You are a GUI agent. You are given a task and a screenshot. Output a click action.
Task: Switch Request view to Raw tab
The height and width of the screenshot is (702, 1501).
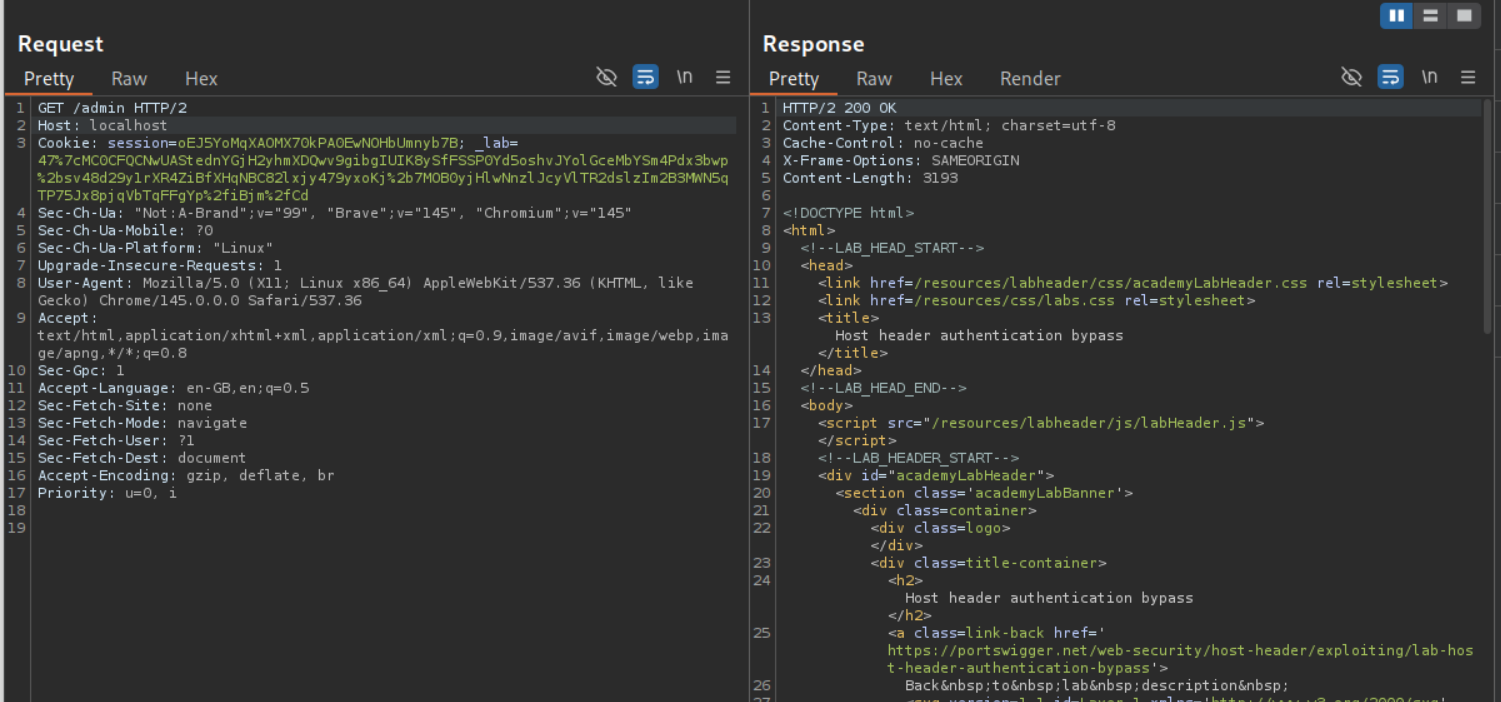click(x=129, y=79)
